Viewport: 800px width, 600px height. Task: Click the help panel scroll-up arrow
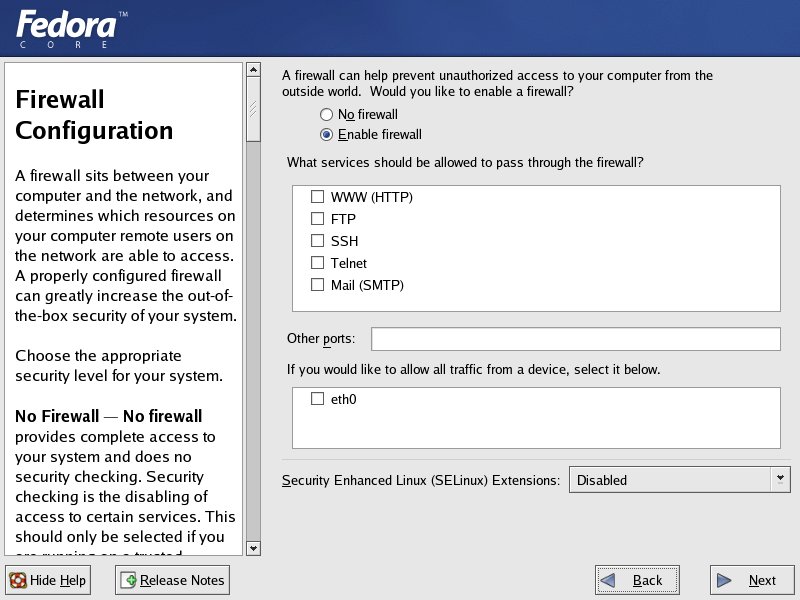pyautogui.click(x=253, y=69)
